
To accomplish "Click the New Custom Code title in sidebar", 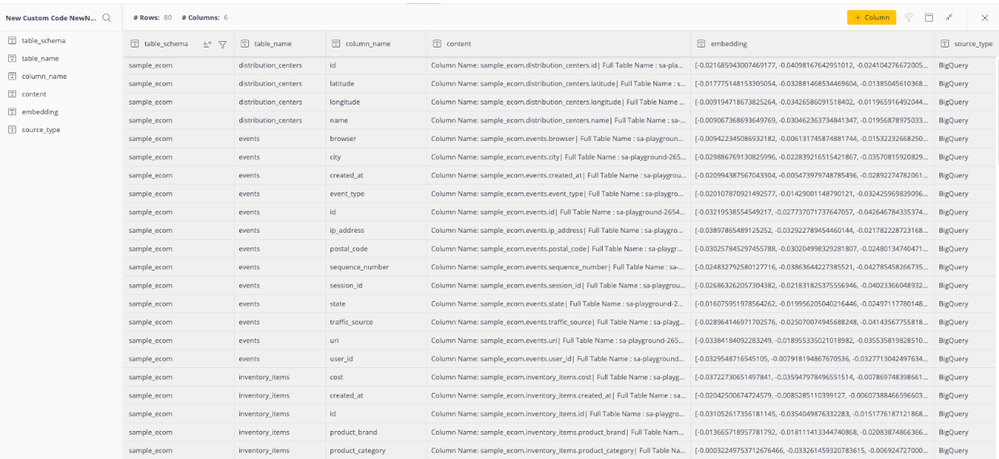I will point(50,18).
